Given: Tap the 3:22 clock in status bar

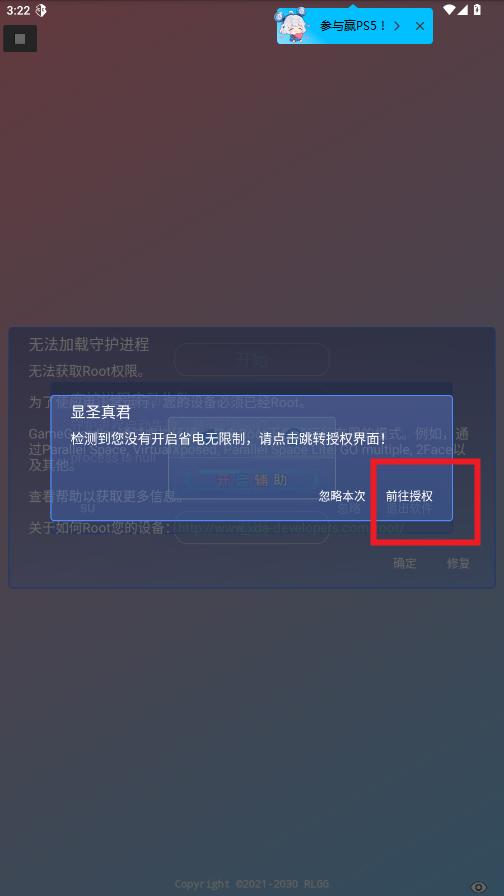Looking at the screenshot, I should [18, 10].
